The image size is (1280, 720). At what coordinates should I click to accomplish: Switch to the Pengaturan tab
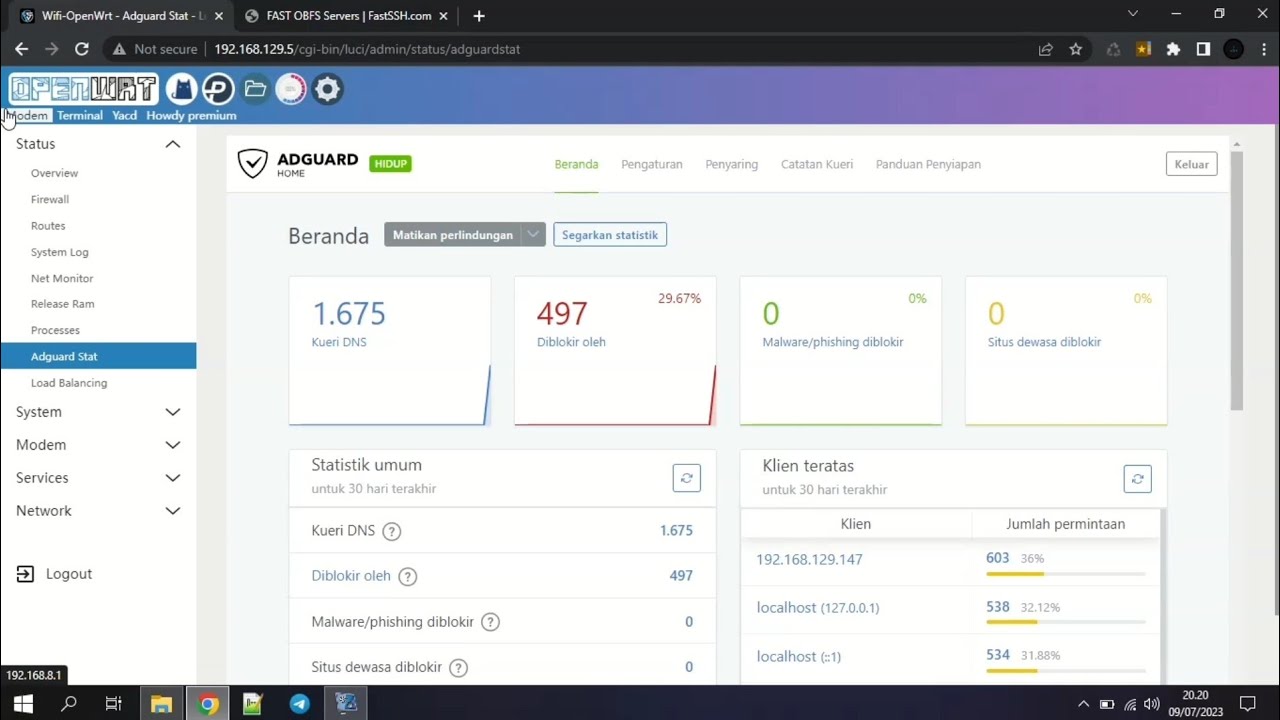(x=652, y=164)
